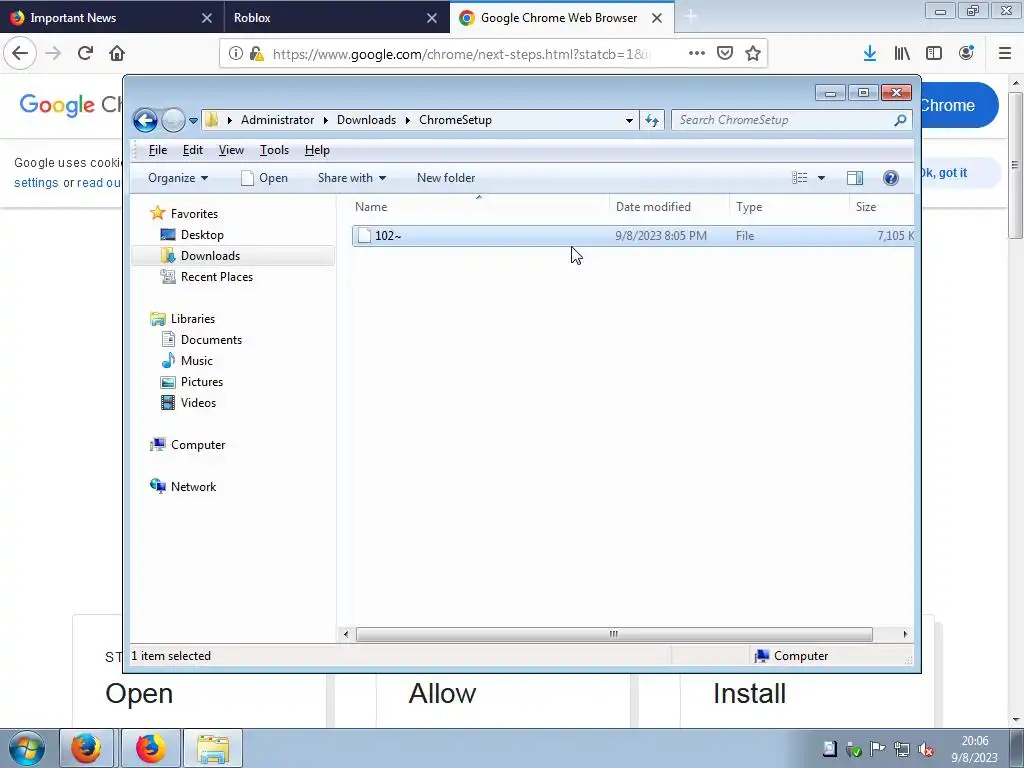Open recent locations dropdown arrow
Screen dimensions: 1024x768
[x=193, y=121]
